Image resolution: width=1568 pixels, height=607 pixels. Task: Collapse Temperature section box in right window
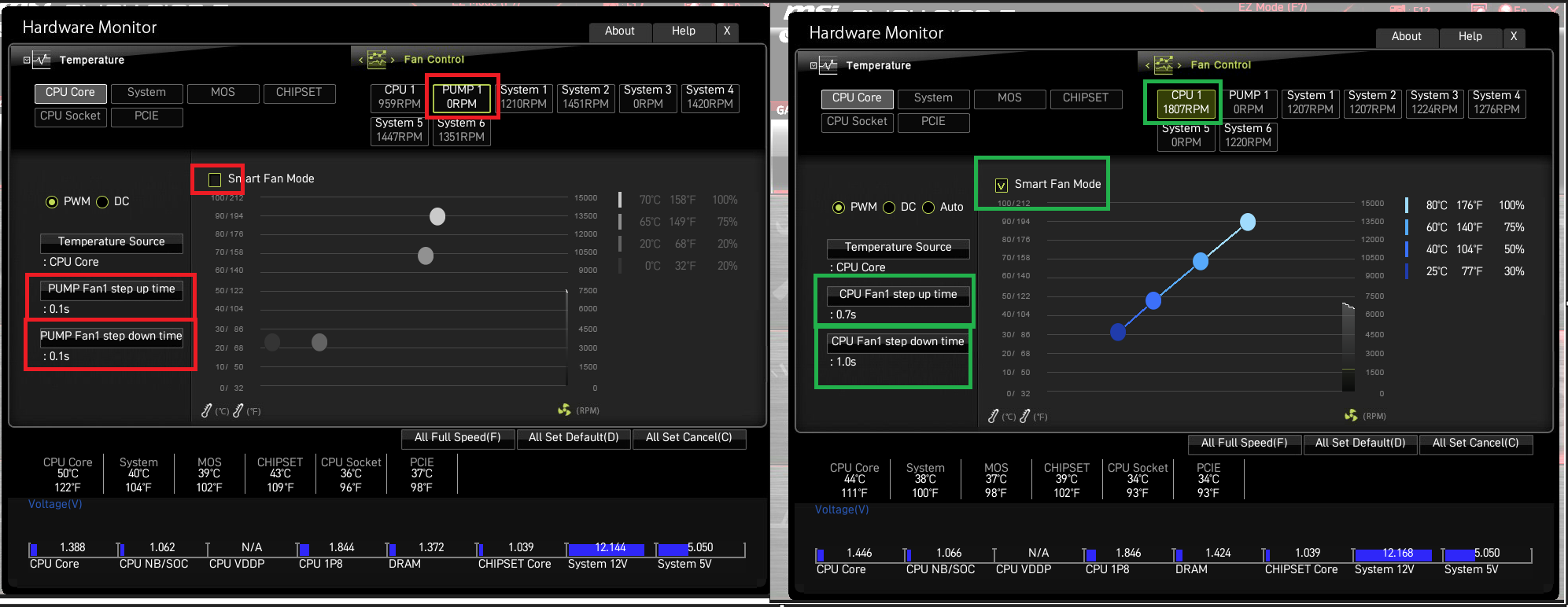click(x=814, y=65)
